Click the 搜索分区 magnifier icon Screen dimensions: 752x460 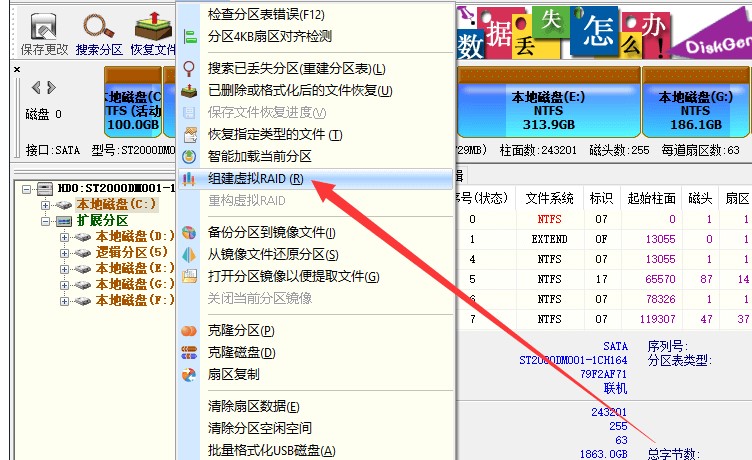coord(98,26)
